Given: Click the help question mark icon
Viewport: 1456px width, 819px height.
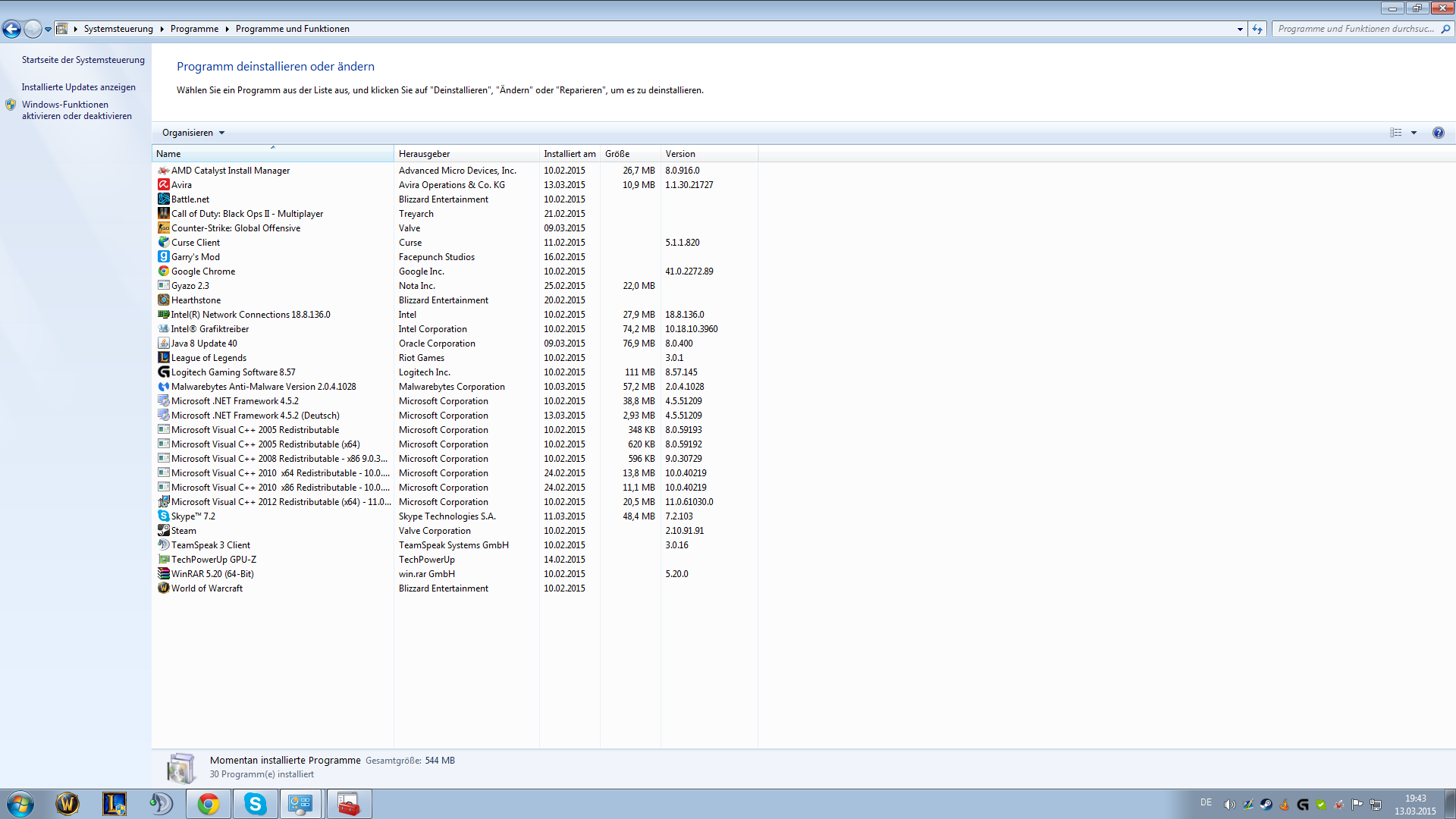Looking at the screenshot, I should click(x=1438, y=133).
